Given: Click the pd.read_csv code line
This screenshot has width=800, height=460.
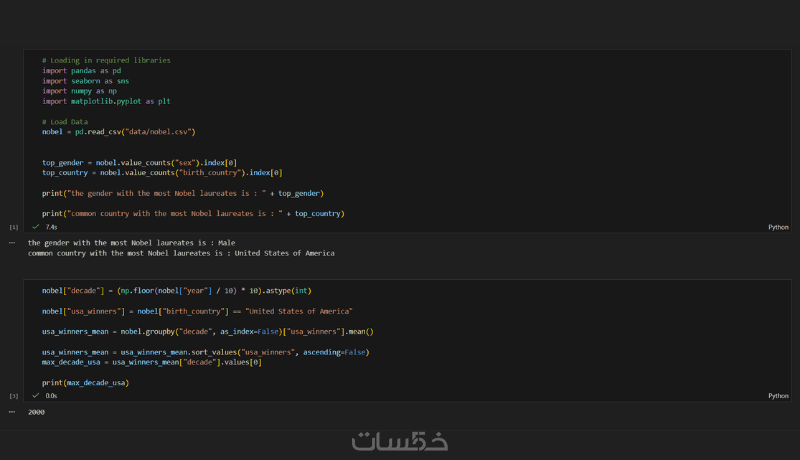Looking at the screenshot, I should [x=118, y=131].
